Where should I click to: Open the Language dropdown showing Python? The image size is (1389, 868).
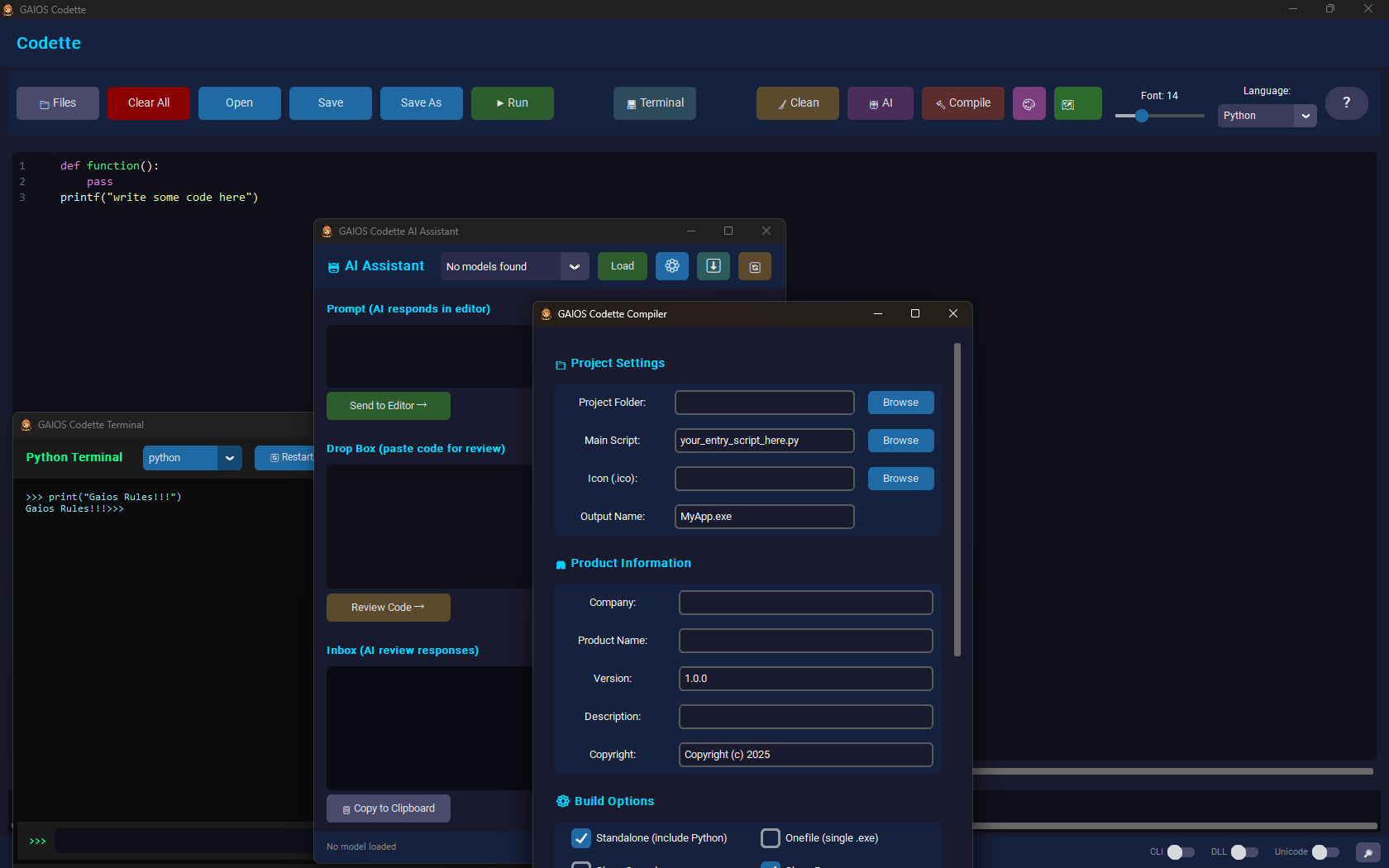click(x=1266, y=116)
